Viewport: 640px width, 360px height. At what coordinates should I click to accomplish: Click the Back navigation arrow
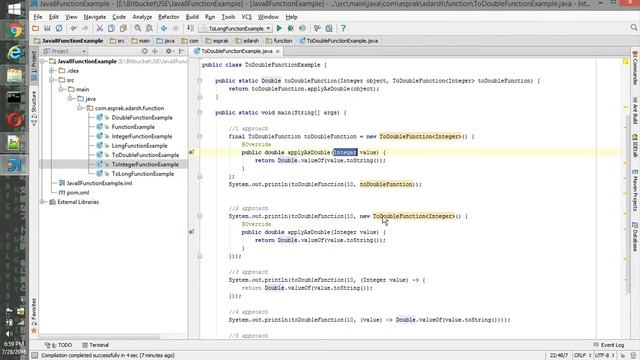[164, 29]
